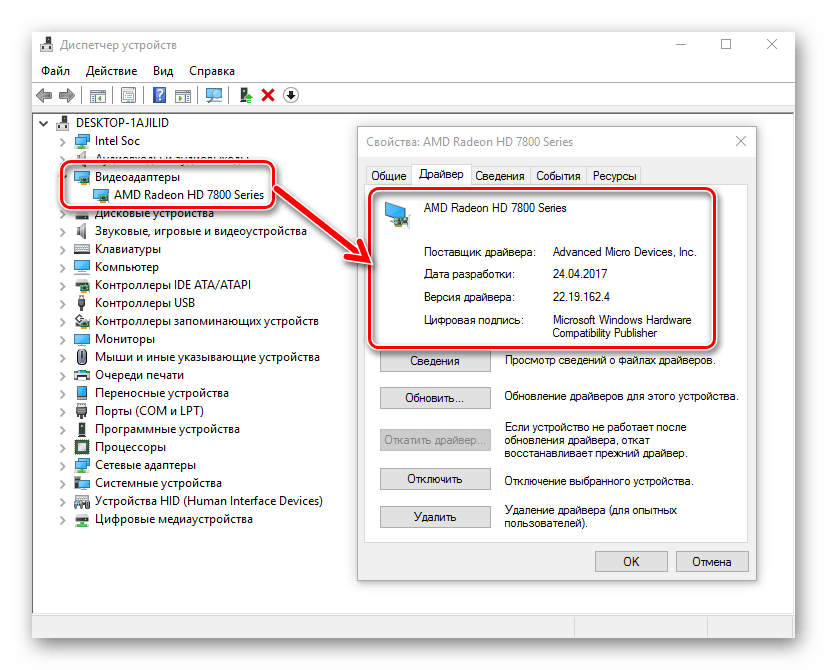Close the AMD Radeon properties dialog
Viewport: 827px width, 670px height.
[x=741, y=141]
